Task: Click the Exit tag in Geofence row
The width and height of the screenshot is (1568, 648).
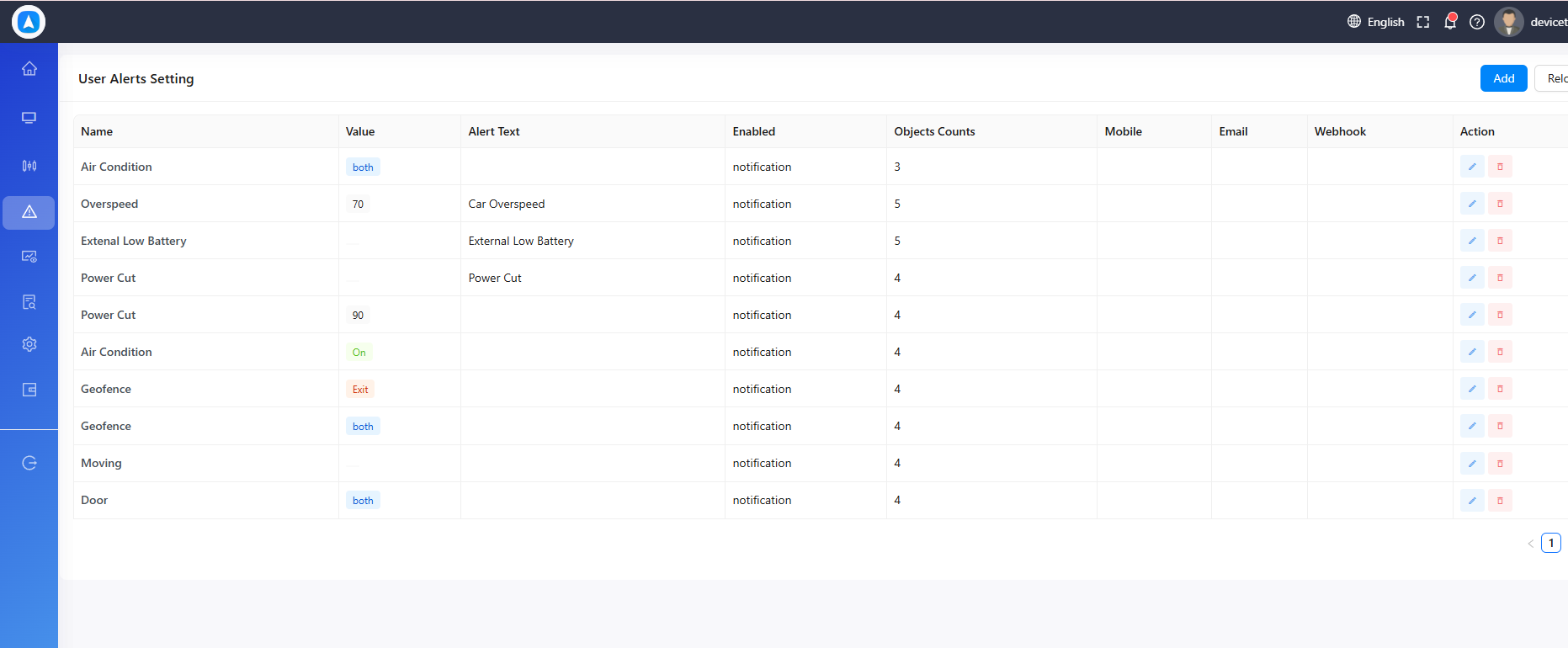Action: (360, 389)
